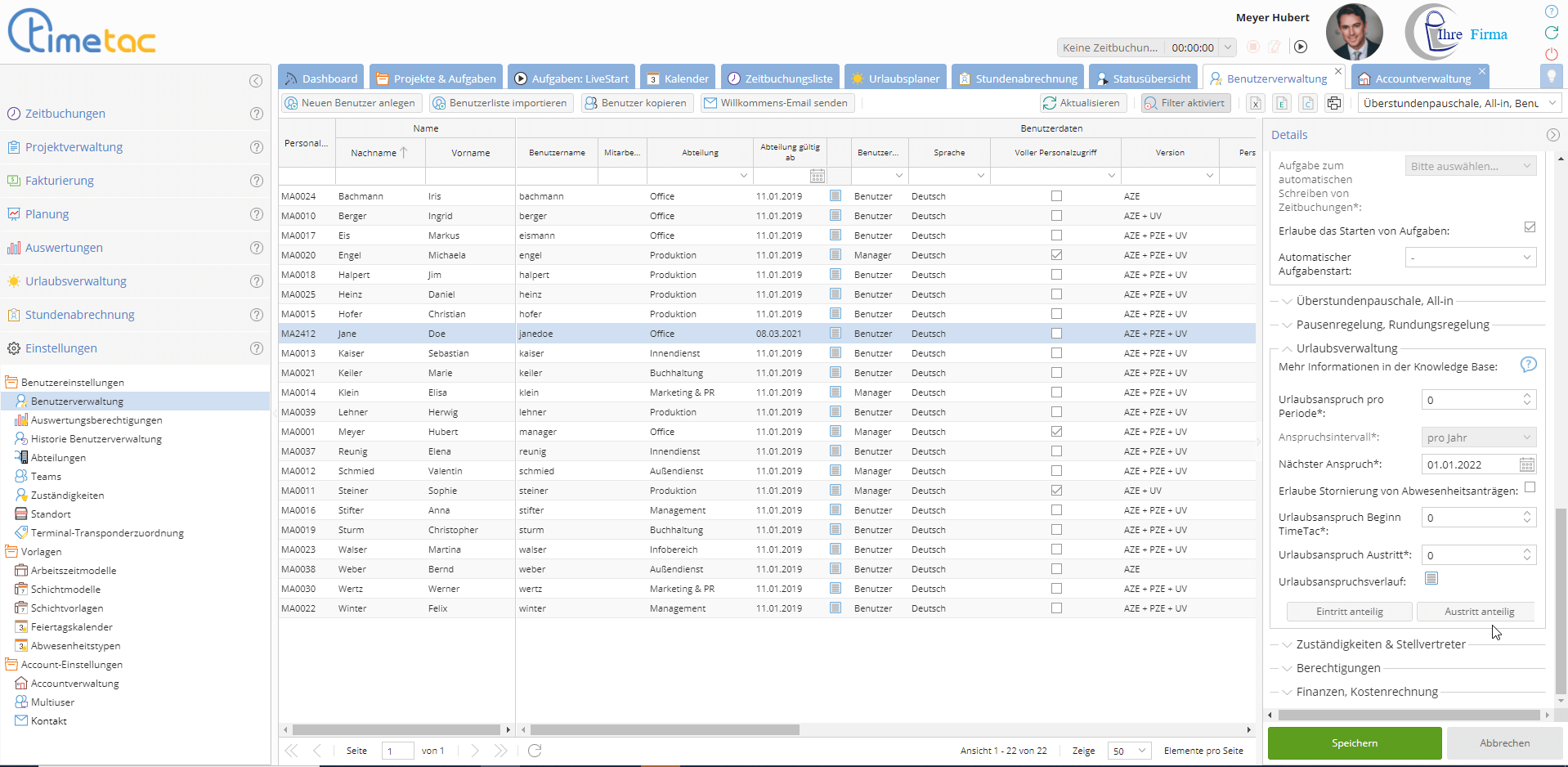Screen dimensions: 1568x767
Task: Click the green Speichern button
Action: click(x=1354, y=743)
